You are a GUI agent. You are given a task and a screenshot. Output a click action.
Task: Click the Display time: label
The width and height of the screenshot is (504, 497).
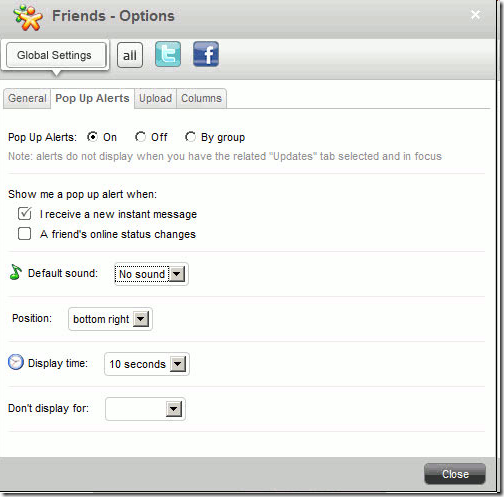pos(58,363)
